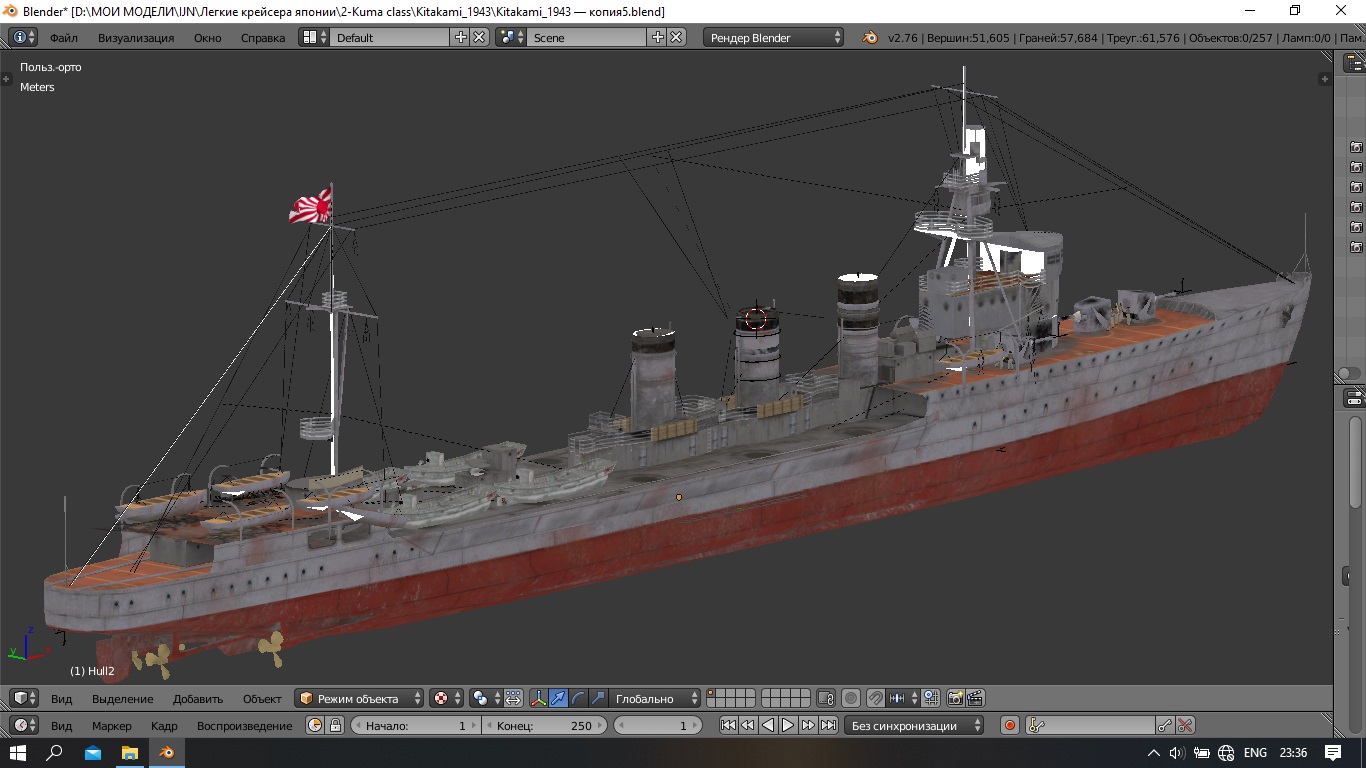Open the Кадр menu in timeline
The width and height of the screenshot is (1366, 768).
pos(164,725)
